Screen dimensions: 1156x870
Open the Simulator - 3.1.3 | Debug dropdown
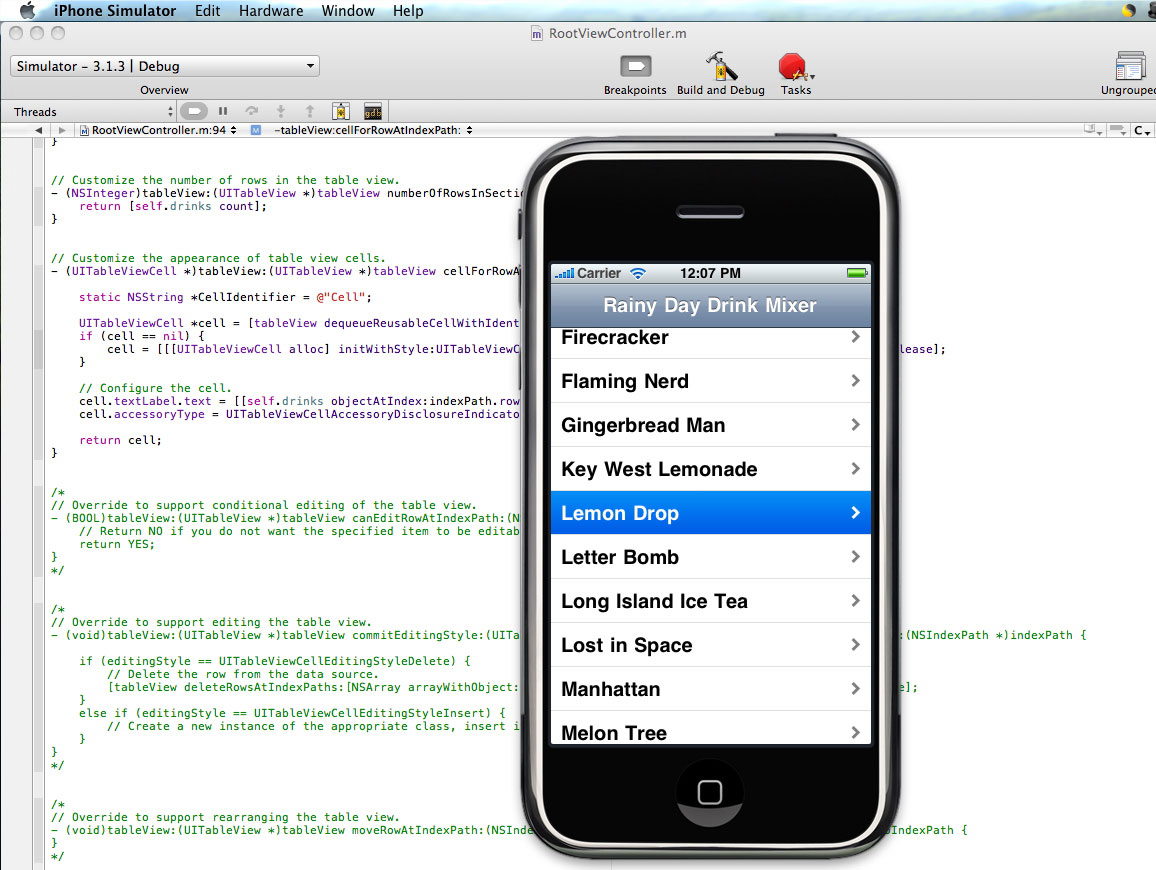pos(164,66)
